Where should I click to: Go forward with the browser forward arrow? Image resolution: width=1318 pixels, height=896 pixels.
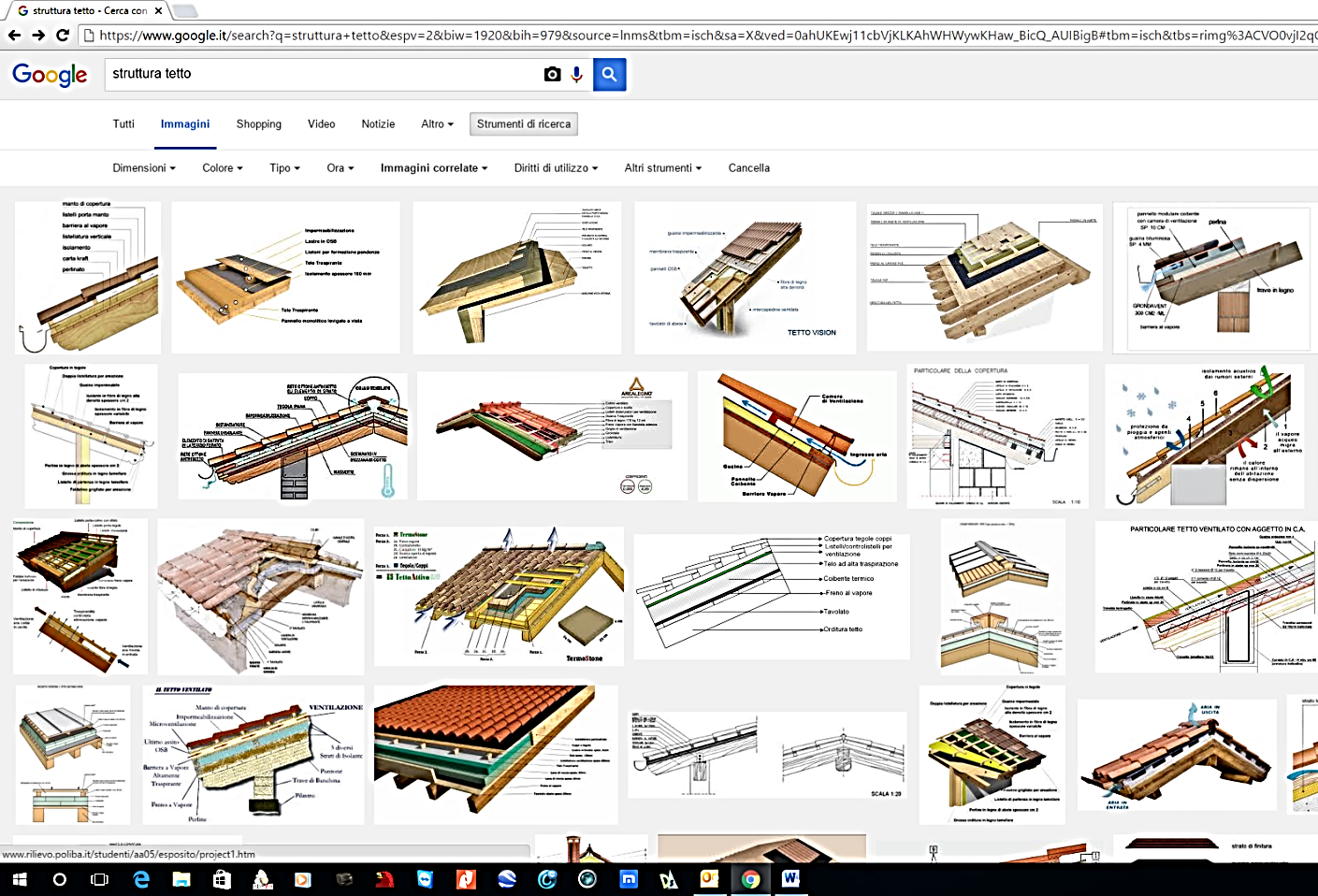point(38,36)
